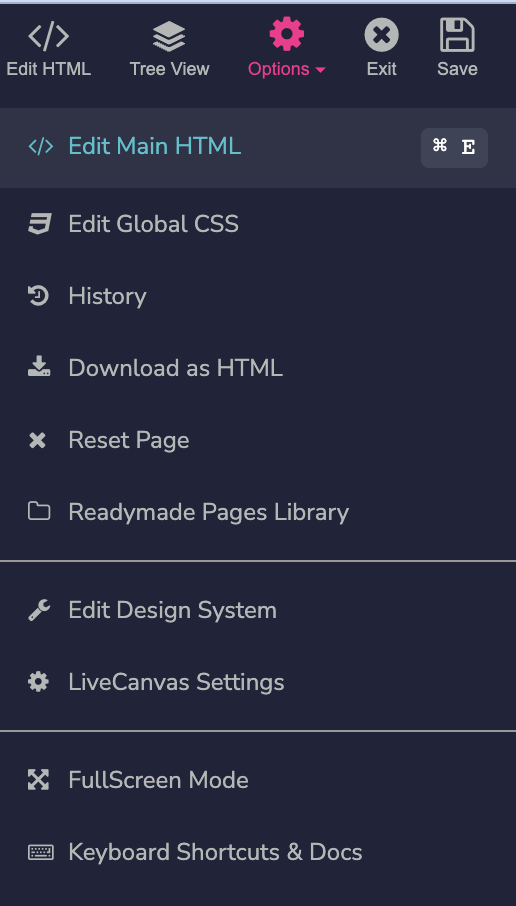Click the download icon for Download as HTML

click(39, 366)
